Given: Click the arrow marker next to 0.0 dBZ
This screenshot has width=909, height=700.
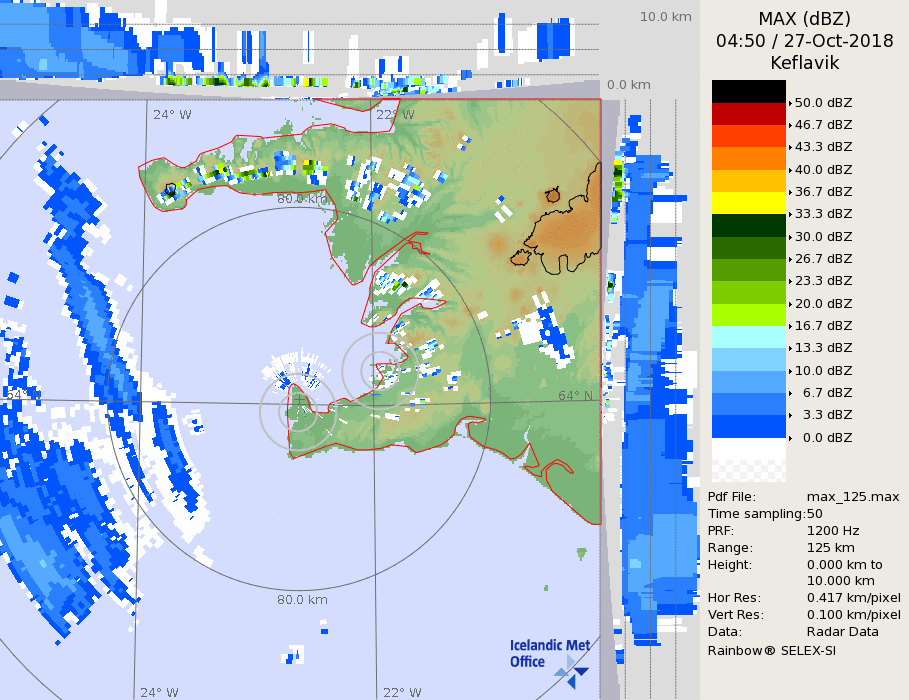Looking at the screenshot, I should (790, 438).
